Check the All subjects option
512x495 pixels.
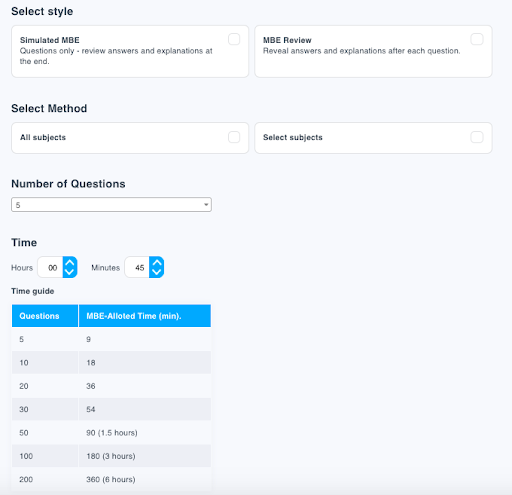point(234,137)
